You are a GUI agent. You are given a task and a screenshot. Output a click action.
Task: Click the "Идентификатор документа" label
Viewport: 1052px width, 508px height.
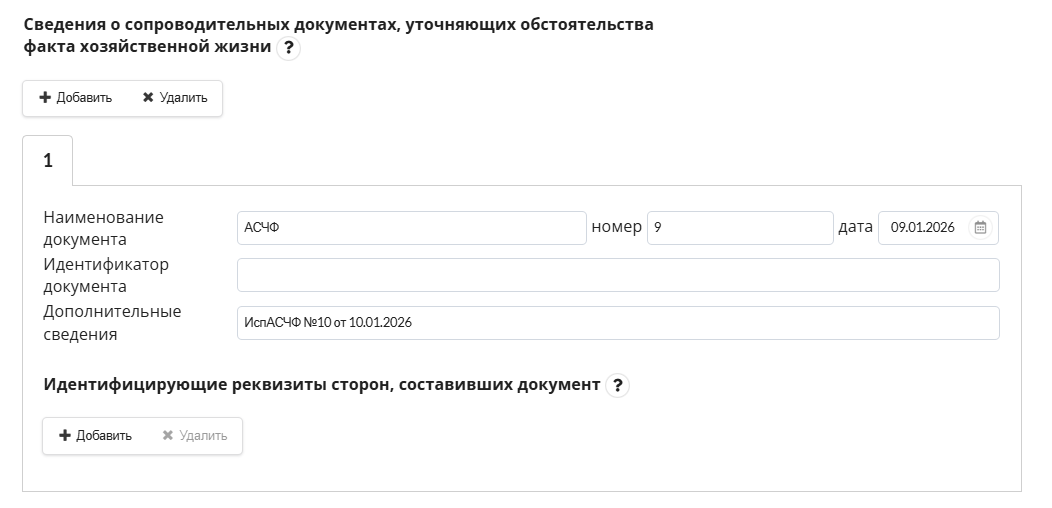pos(106,275)
